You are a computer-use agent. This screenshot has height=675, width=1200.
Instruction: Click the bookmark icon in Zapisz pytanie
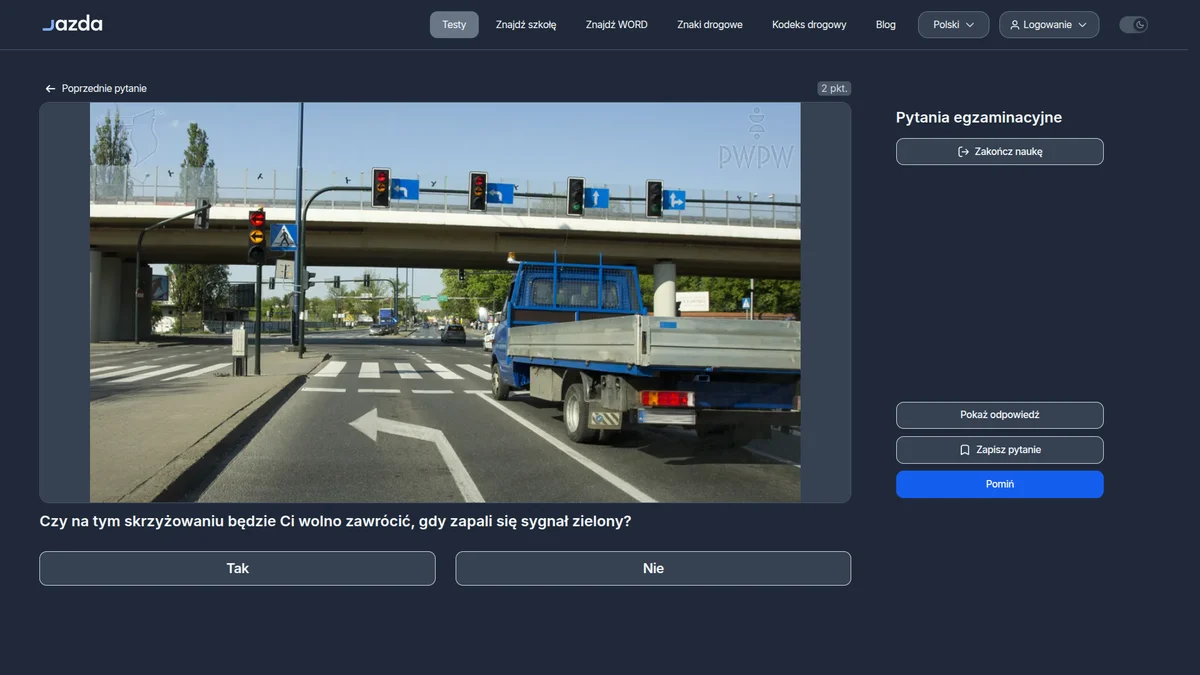tap(965, 450)
